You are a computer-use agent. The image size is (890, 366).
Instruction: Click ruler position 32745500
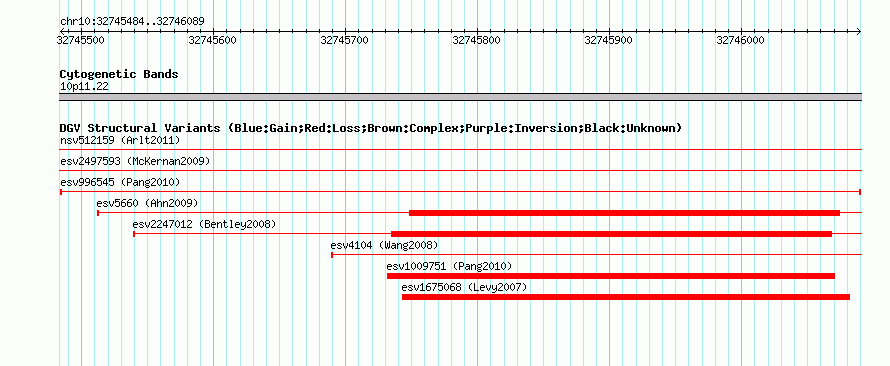(x=81, y=40)
